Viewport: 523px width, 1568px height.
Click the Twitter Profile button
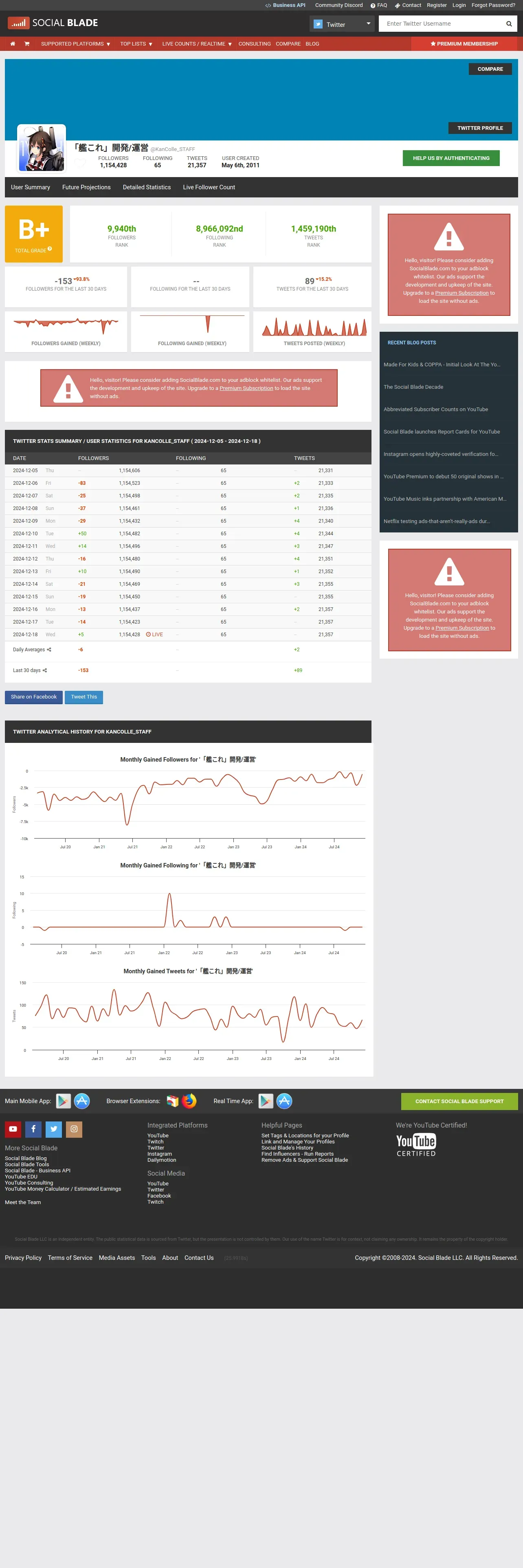tap(480, 128)
